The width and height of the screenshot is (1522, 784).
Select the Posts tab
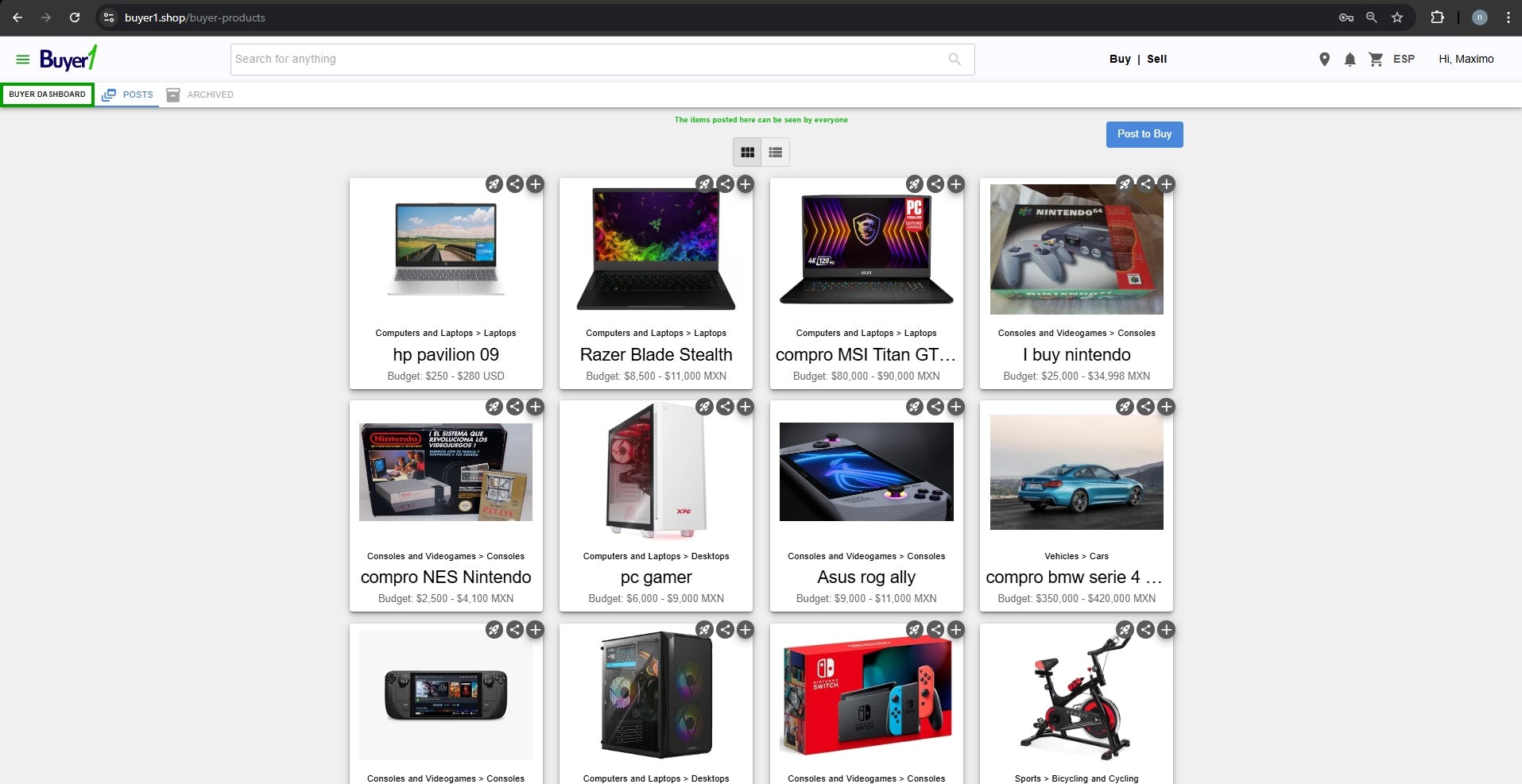(128, 95)
